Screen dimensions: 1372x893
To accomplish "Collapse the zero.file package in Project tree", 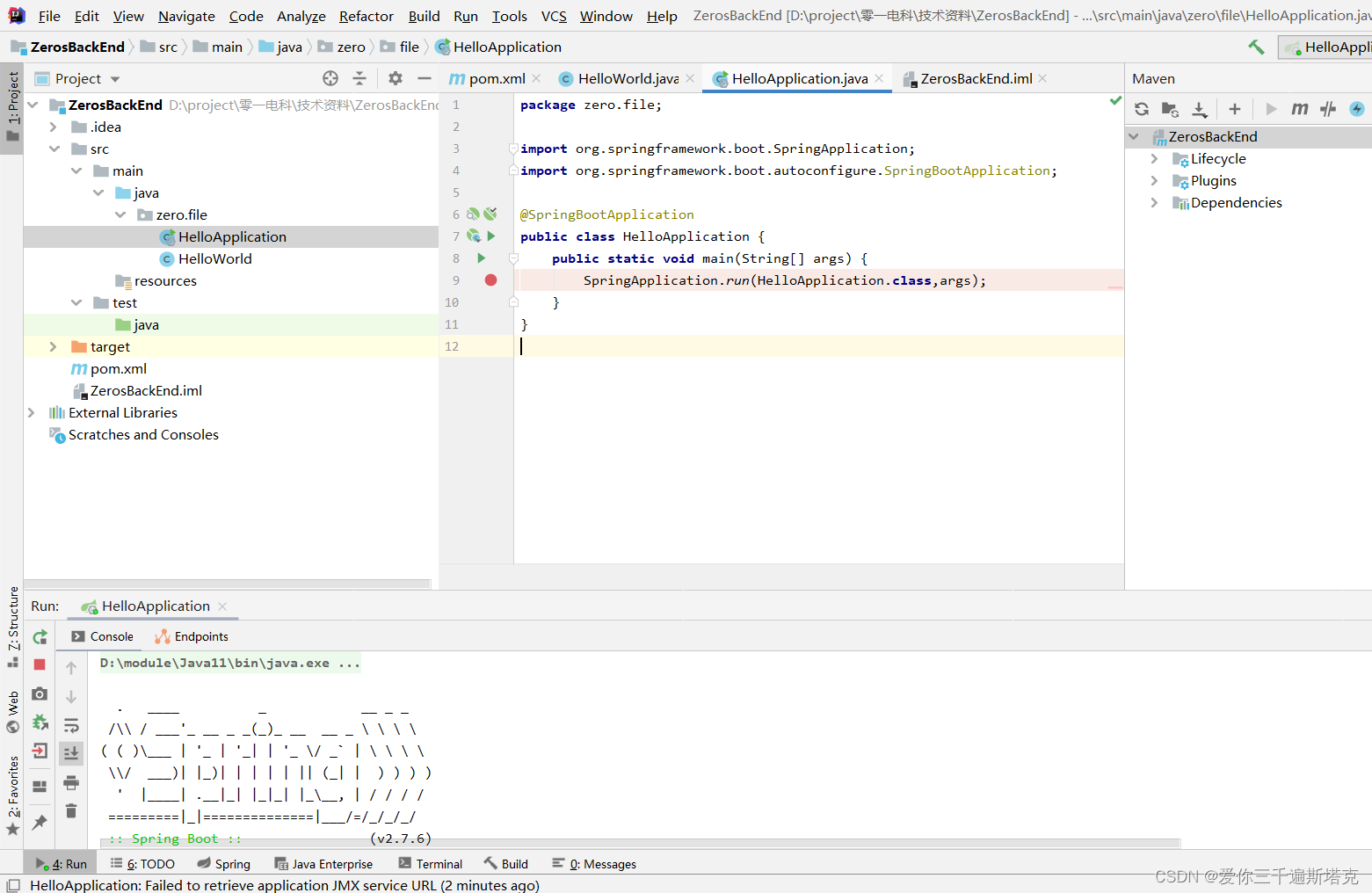I will point(121,214).
